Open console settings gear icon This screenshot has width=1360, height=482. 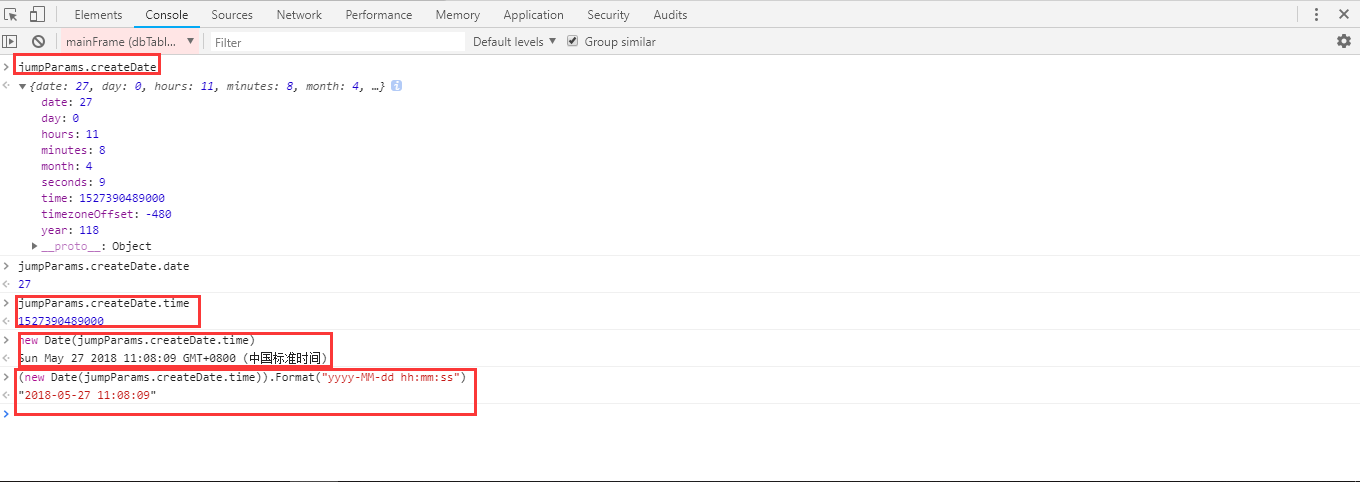[x=1344, y=41]
